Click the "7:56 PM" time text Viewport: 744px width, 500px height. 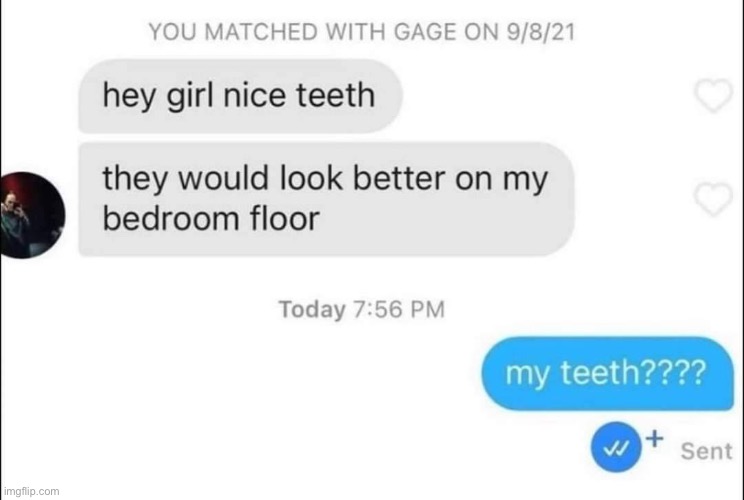pyautogui.click(x=399, y=310)
